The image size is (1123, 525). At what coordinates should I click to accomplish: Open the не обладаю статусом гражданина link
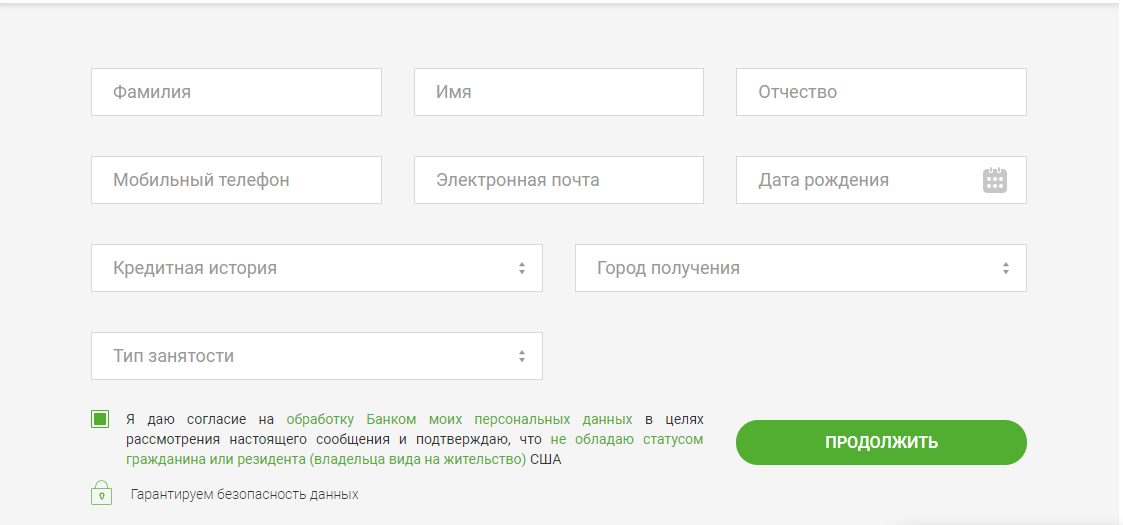(626, 439)
